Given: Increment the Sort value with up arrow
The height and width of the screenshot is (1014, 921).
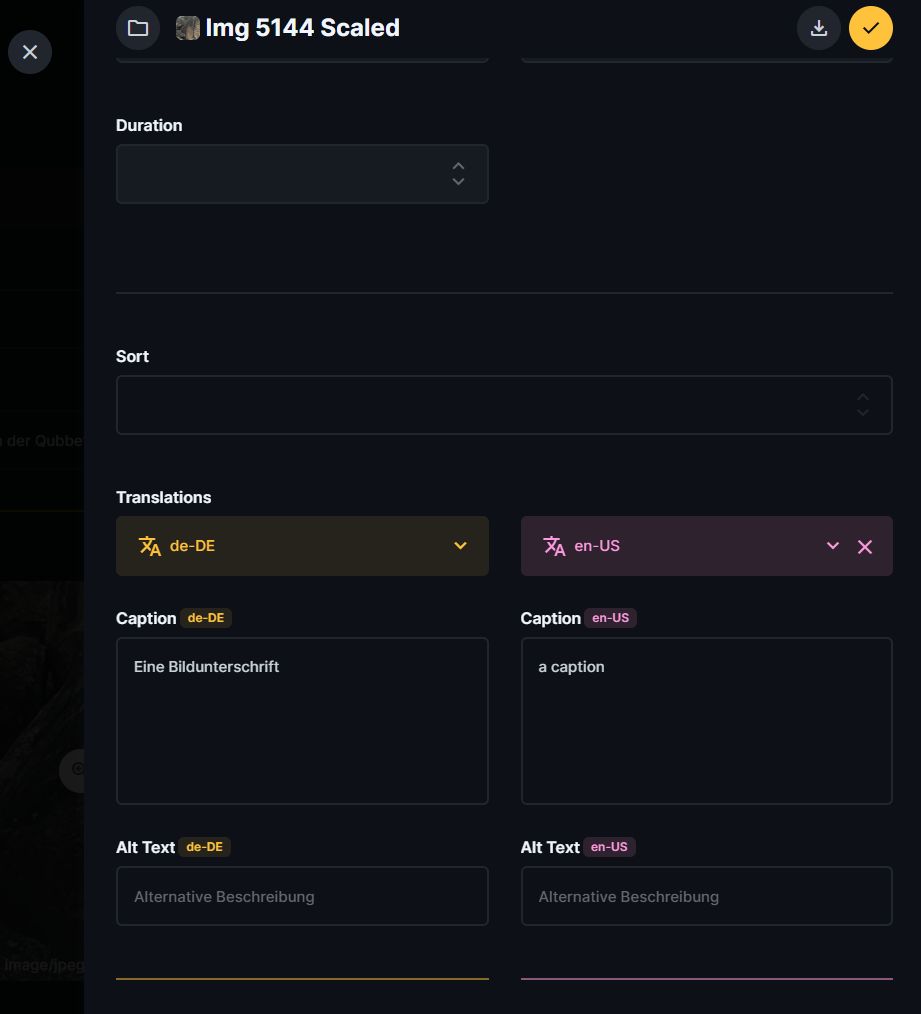Looking at the screenshot, I should [x=862, y=397].
